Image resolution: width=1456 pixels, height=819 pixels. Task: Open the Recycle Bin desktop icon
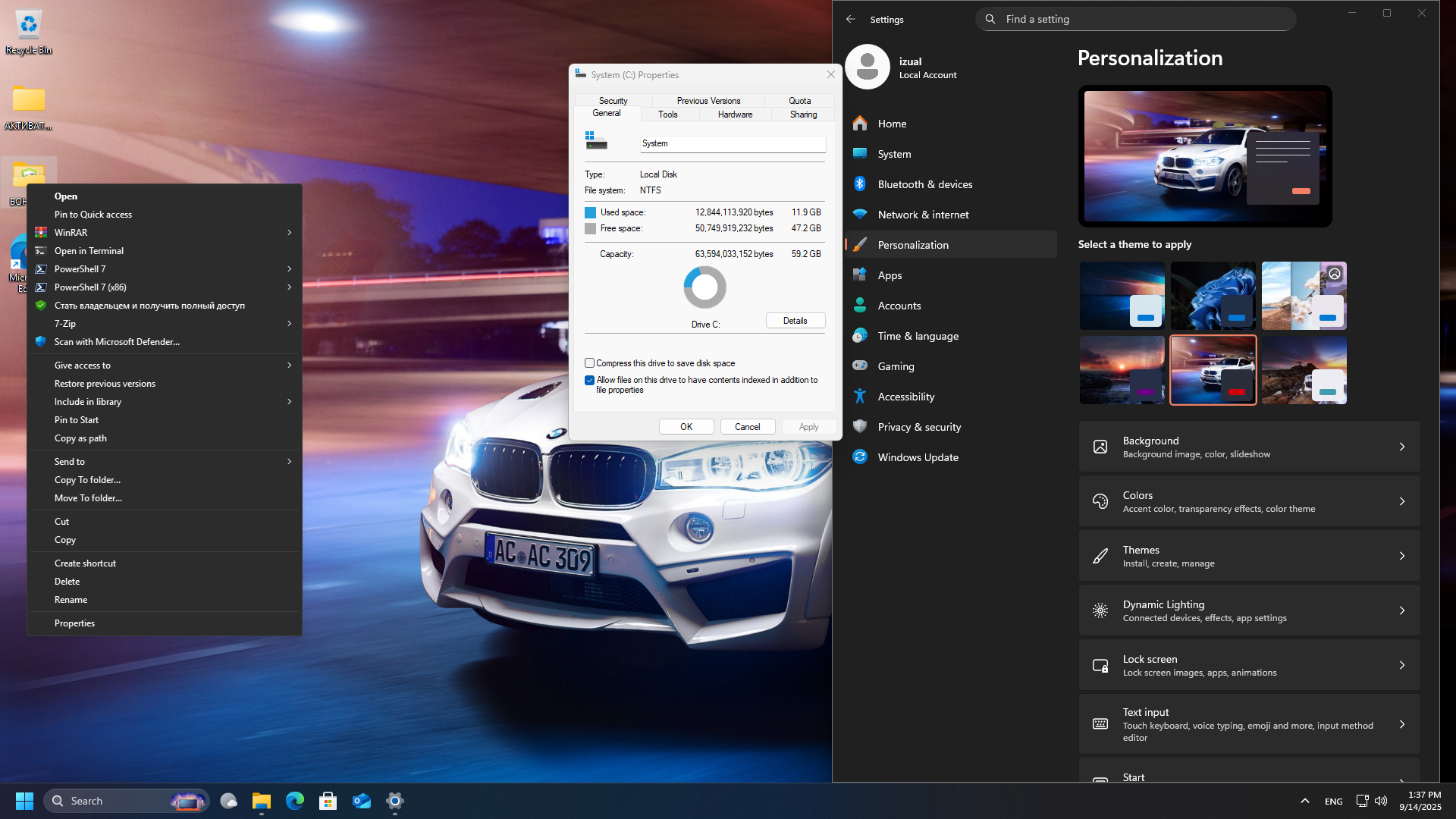(29, 32)
